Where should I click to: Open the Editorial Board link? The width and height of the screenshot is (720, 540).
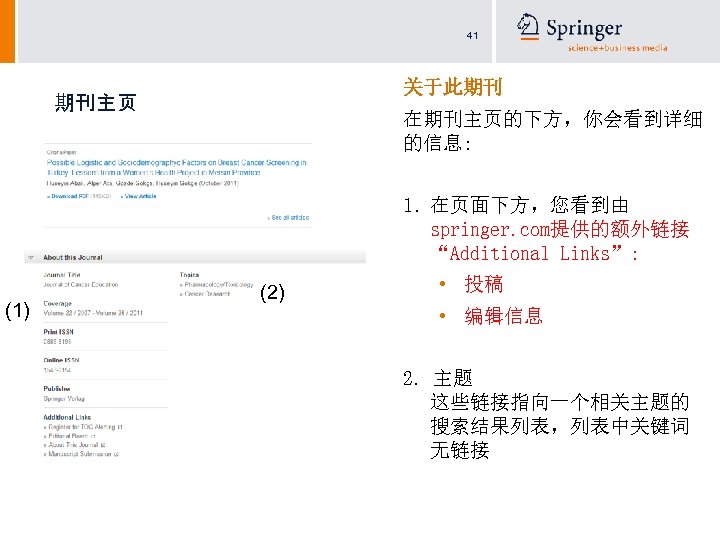69,436
